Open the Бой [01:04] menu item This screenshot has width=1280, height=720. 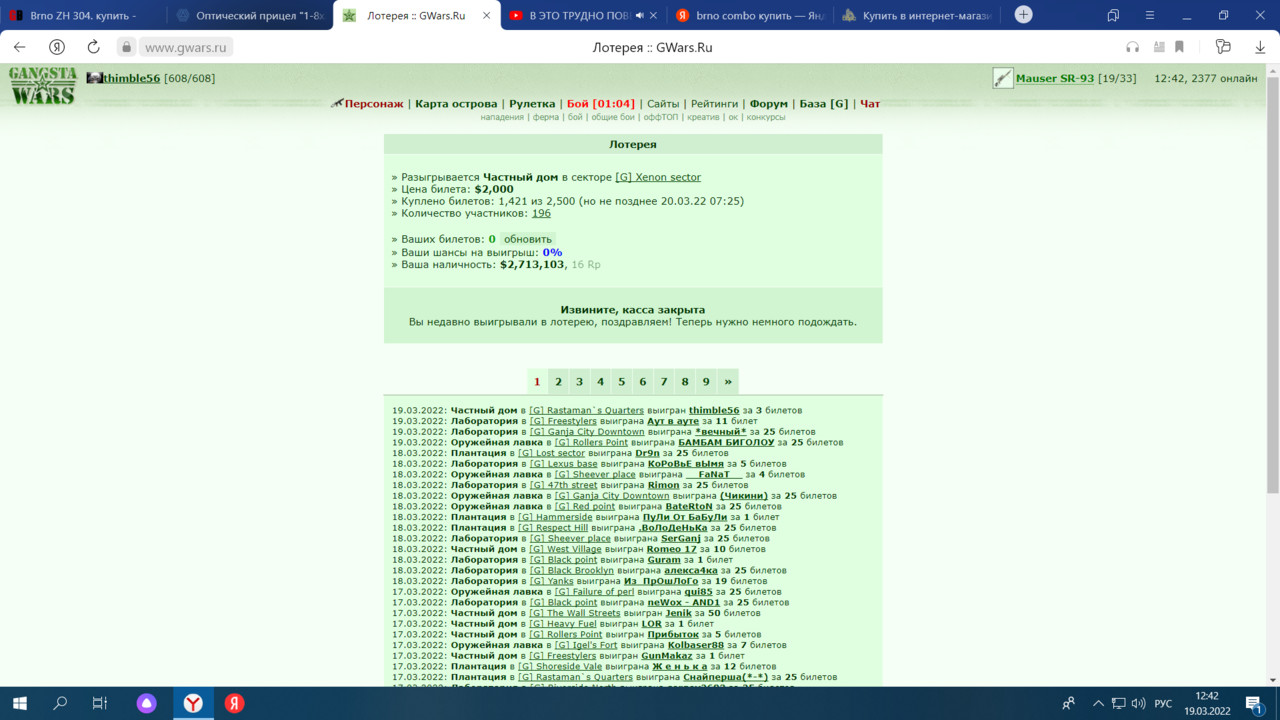click(601, 104)
